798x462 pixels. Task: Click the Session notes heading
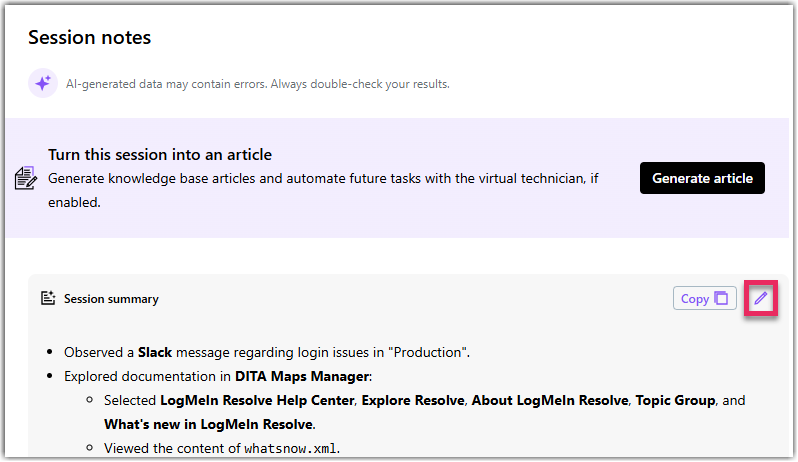(89, 38)
